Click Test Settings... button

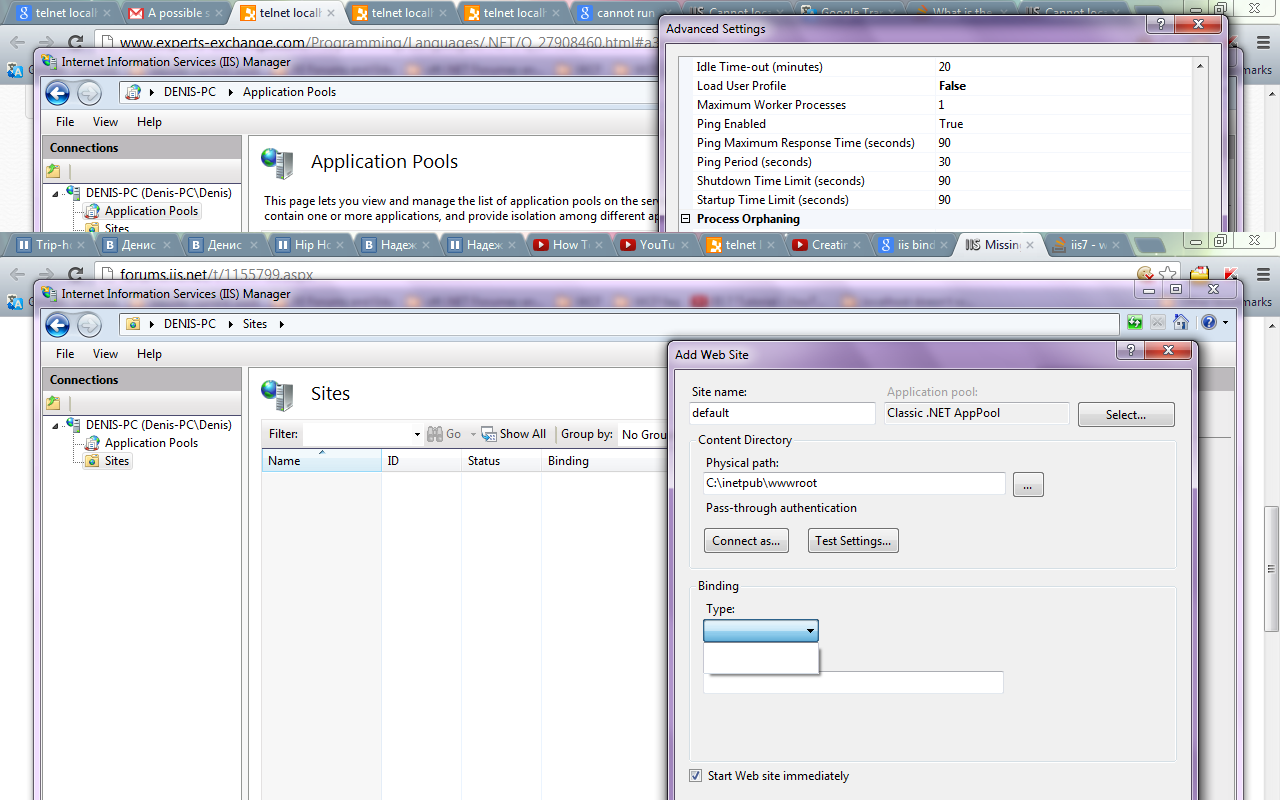click(x=853, y=541)
